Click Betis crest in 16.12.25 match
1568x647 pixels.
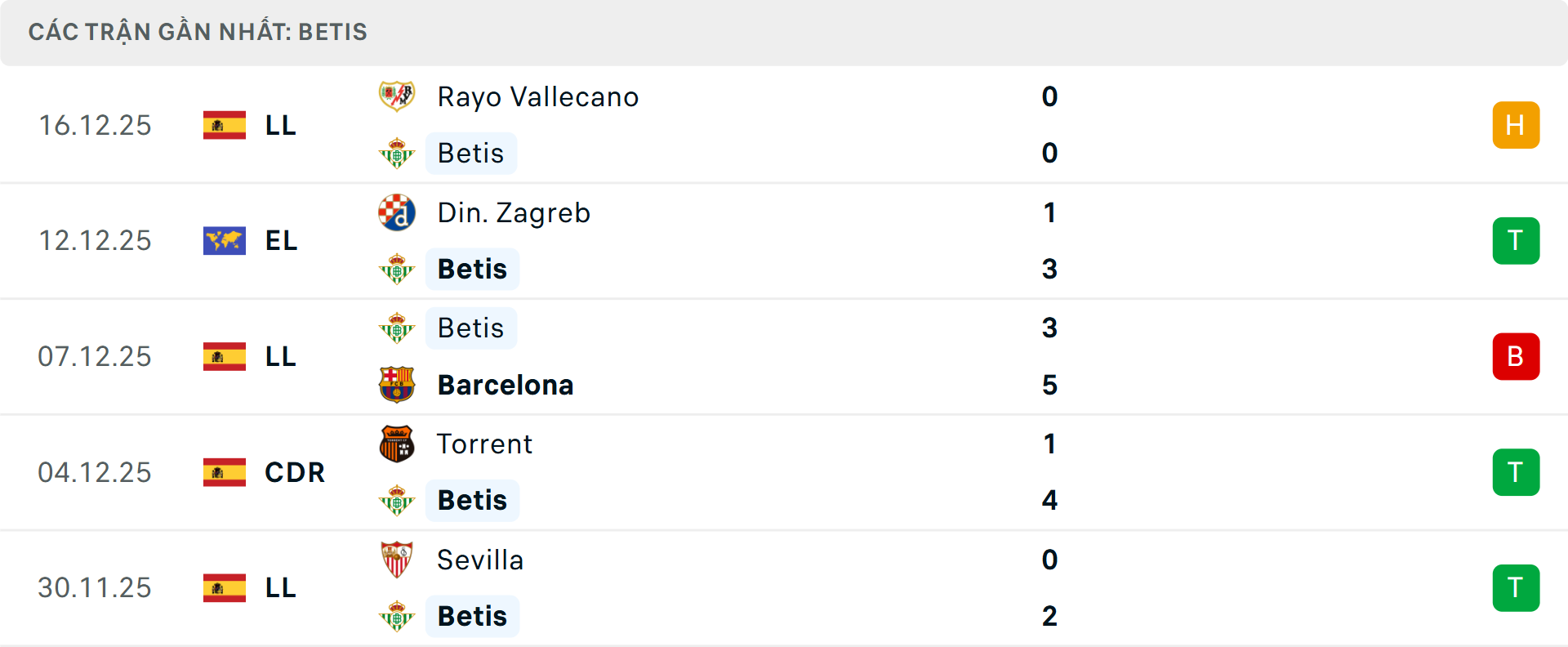[397, 153]
